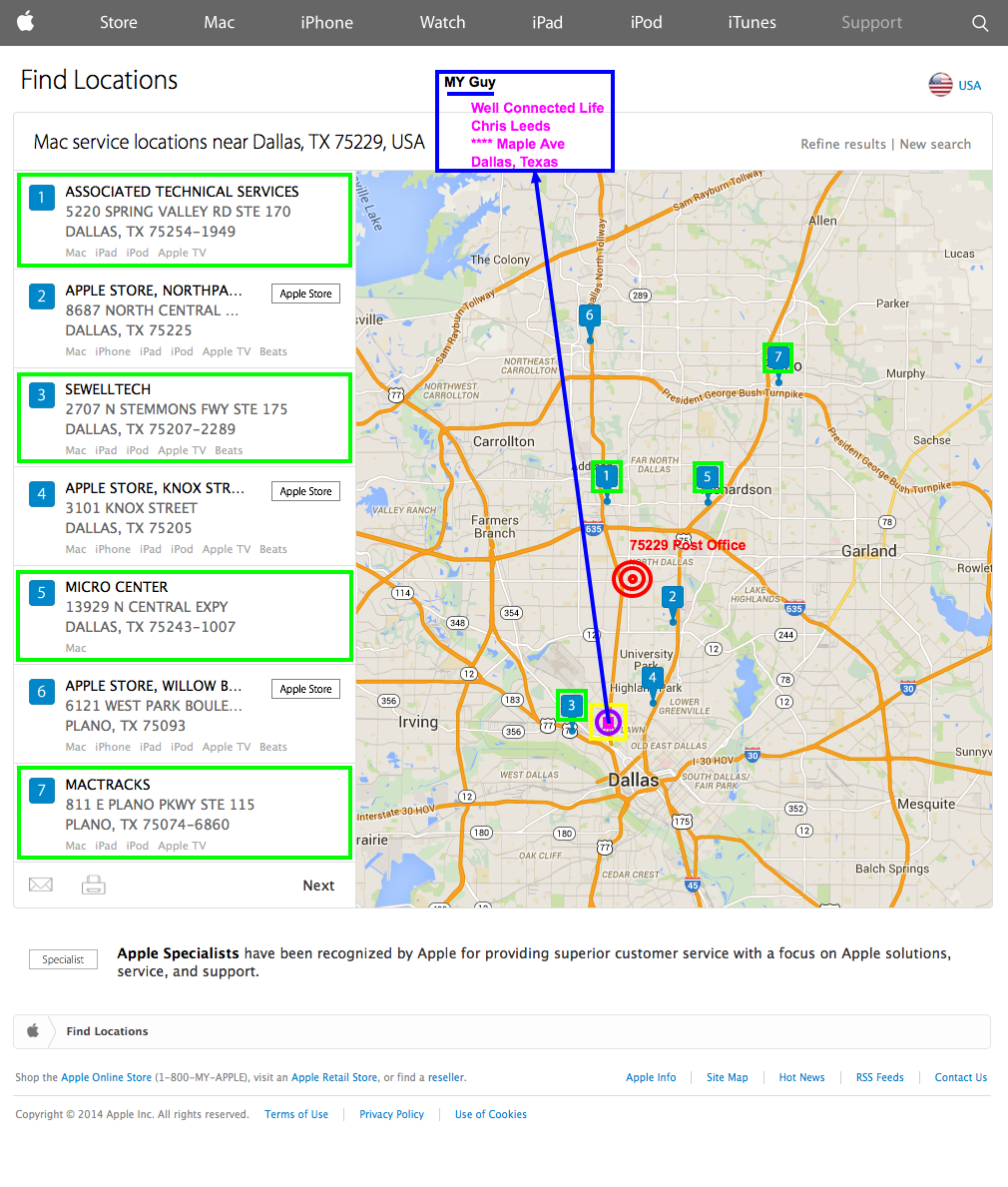Image resolution: width=1008 pixels, height=1187 pixels.
Task: Open the Privacy Policy link
Action: (x=392, y=1114)
